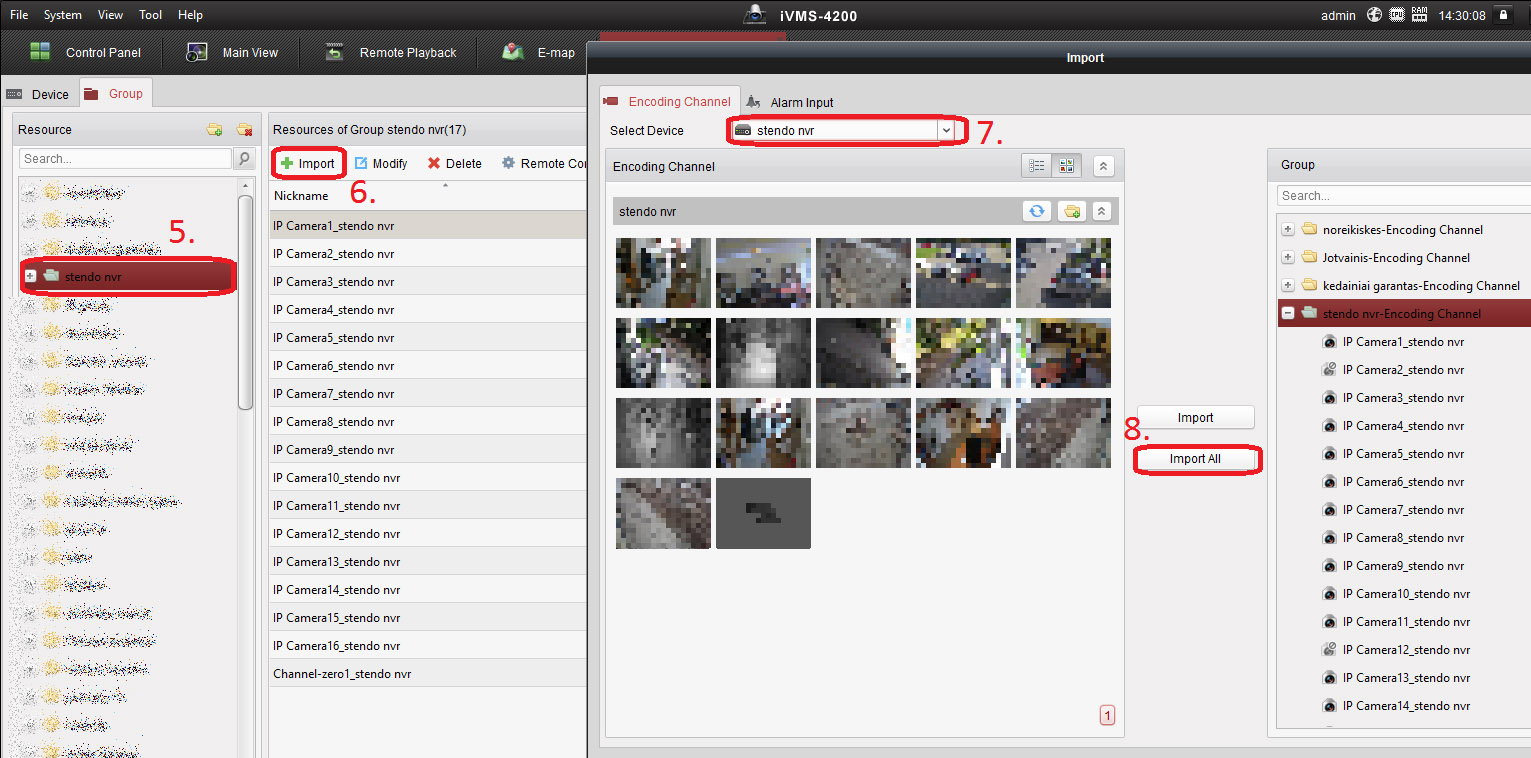Click the green plus Import toolbar button
The image size is (1531, 758).
tap(308, 163)
